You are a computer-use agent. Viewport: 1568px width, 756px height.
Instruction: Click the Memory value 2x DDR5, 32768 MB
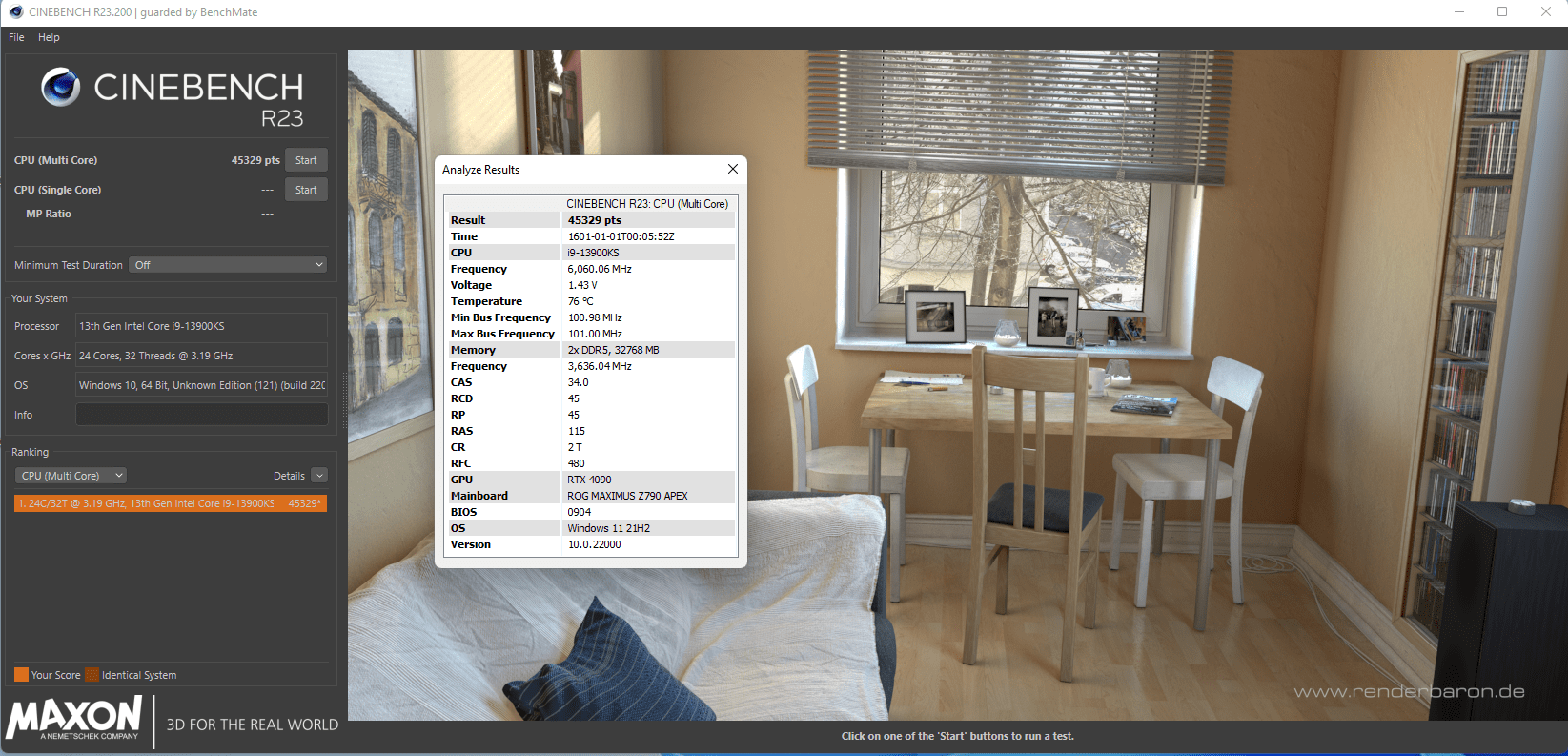(x=614, y=350)
